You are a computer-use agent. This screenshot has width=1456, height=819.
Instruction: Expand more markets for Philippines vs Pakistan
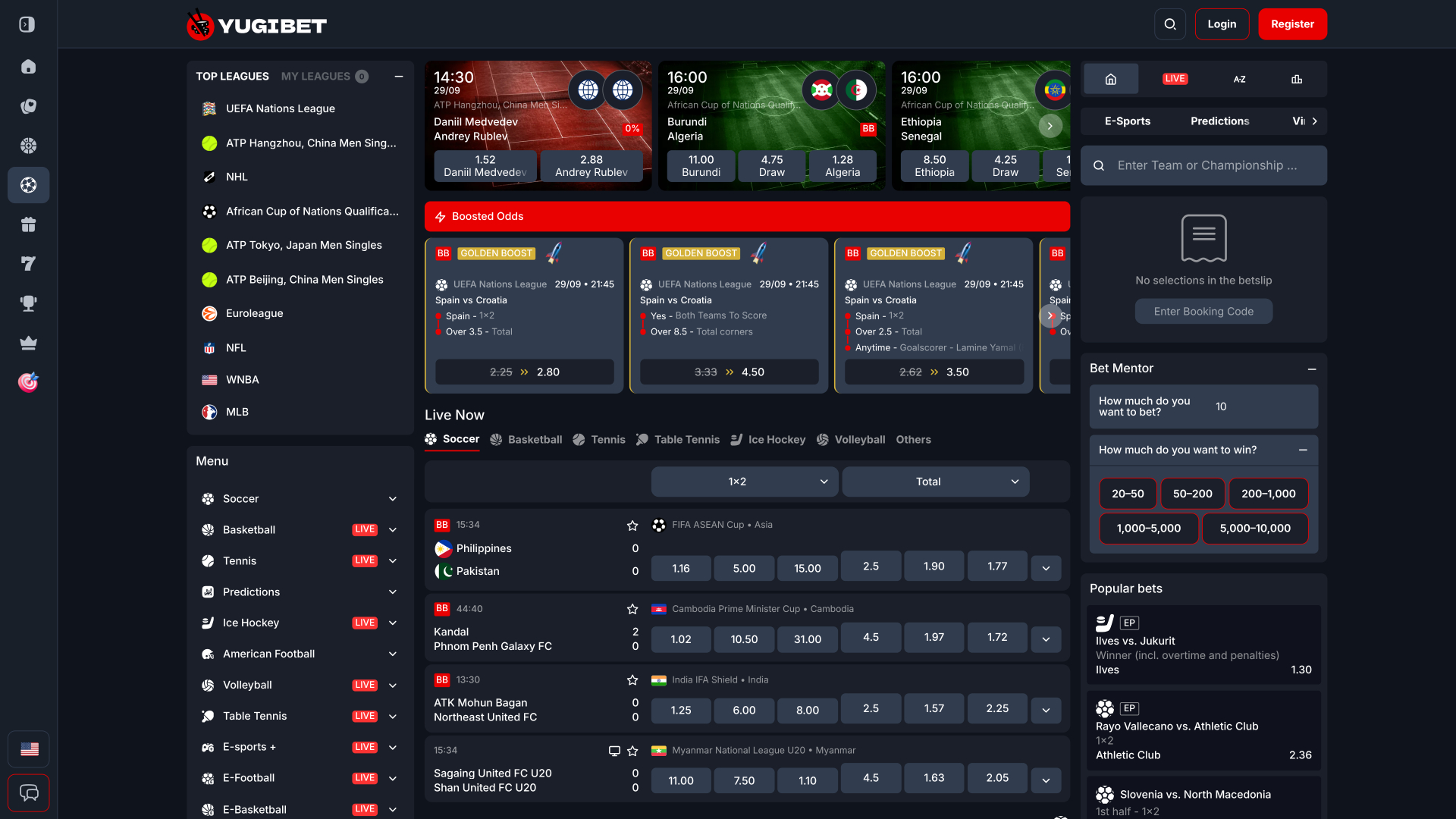point(1046,568)
